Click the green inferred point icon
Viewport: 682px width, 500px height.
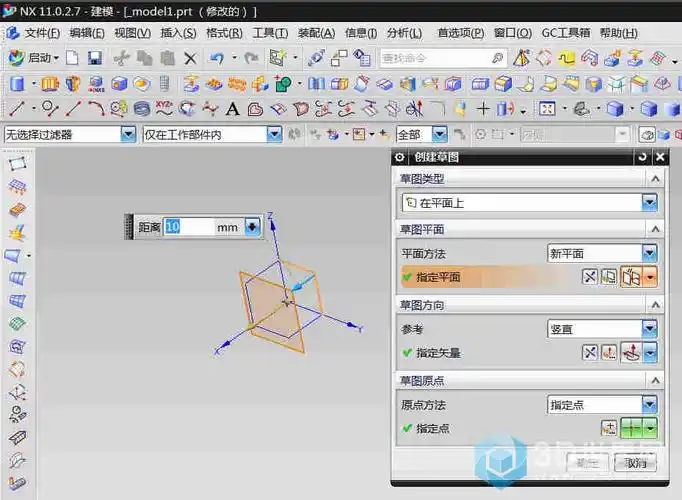[631, 429]
